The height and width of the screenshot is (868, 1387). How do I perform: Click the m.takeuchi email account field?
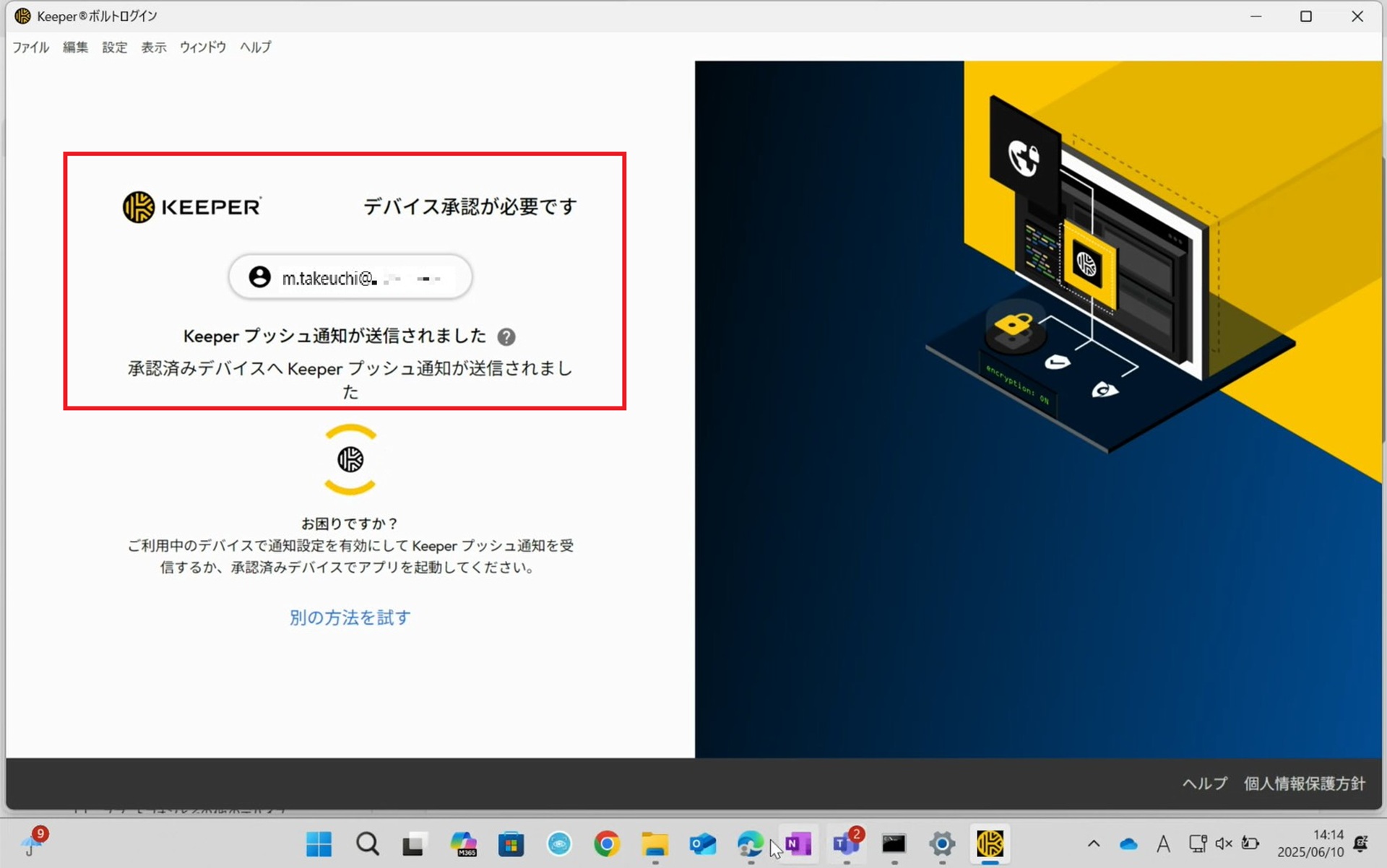pyautogui.click(x=350, y=277)
